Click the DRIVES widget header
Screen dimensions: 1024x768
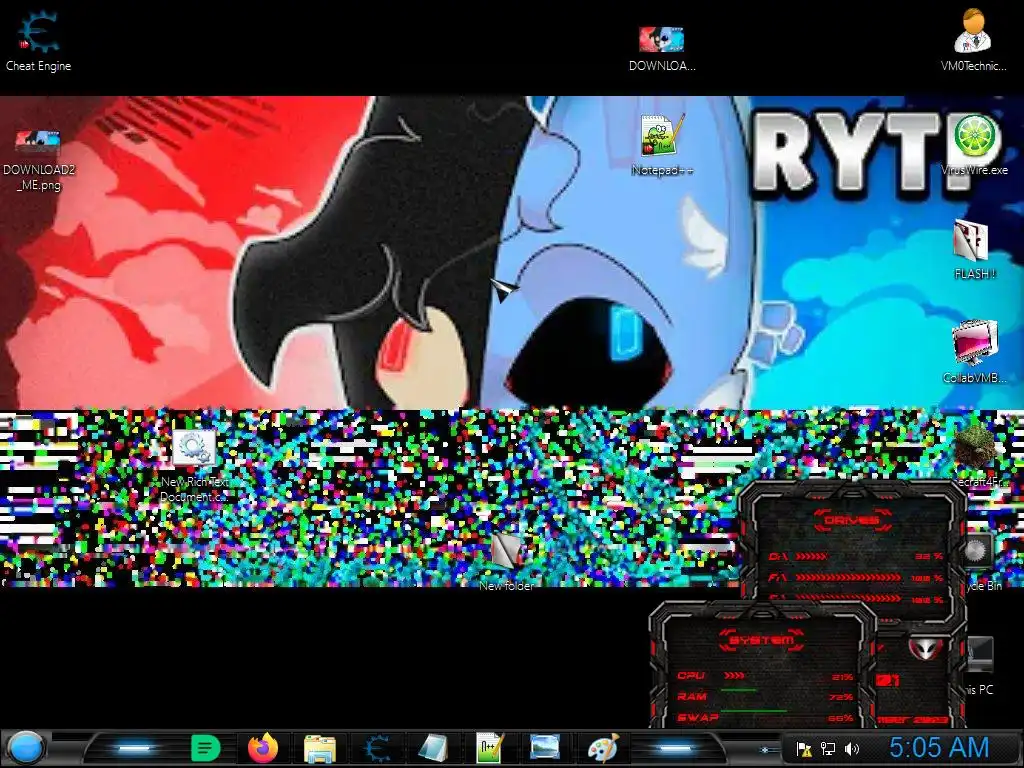coord(852,520)
